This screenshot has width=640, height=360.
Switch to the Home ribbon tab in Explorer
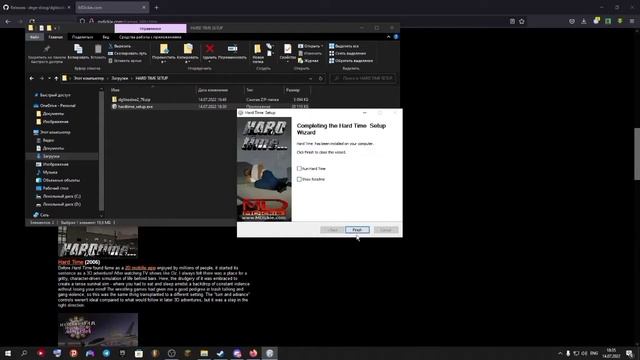(55, 37)
